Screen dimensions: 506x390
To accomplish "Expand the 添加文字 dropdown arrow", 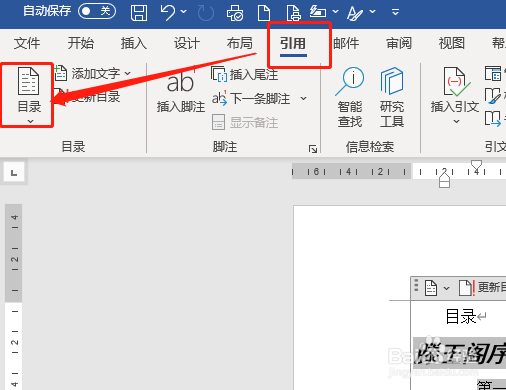I will pos(128,73).
